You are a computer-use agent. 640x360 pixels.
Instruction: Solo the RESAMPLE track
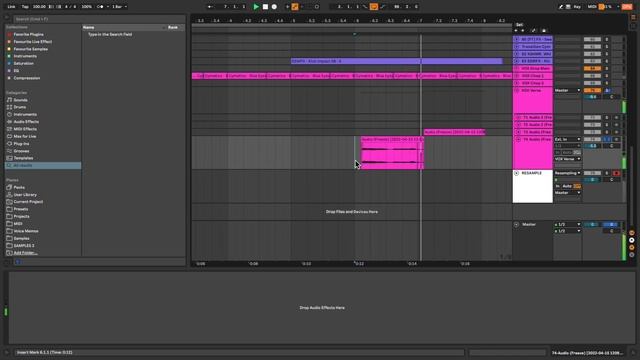(607, 173)
